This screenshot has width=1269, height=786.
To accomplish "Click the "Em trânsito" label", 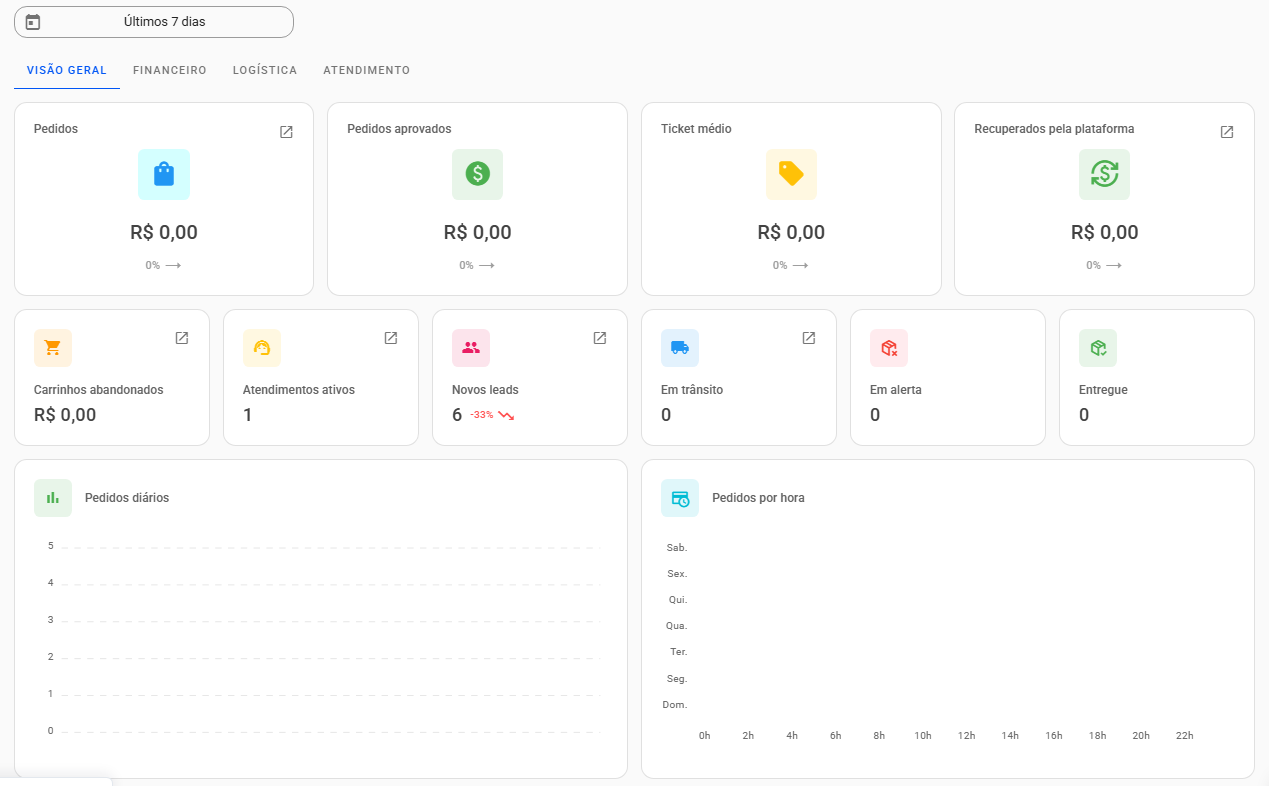I will pos(692,390).
